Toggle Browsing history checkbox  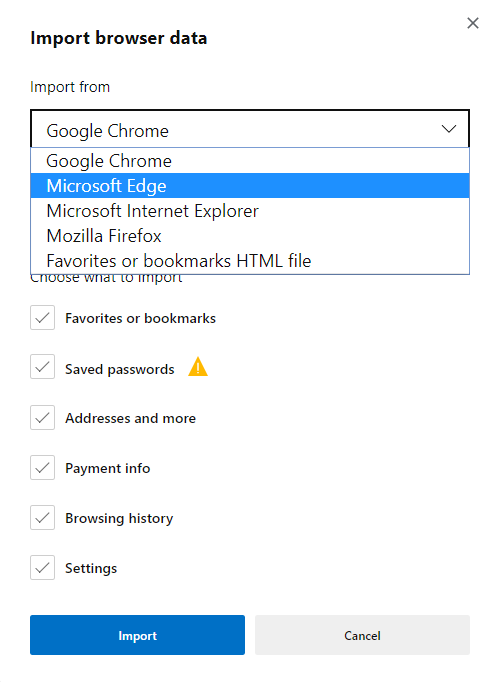[43, 518]
